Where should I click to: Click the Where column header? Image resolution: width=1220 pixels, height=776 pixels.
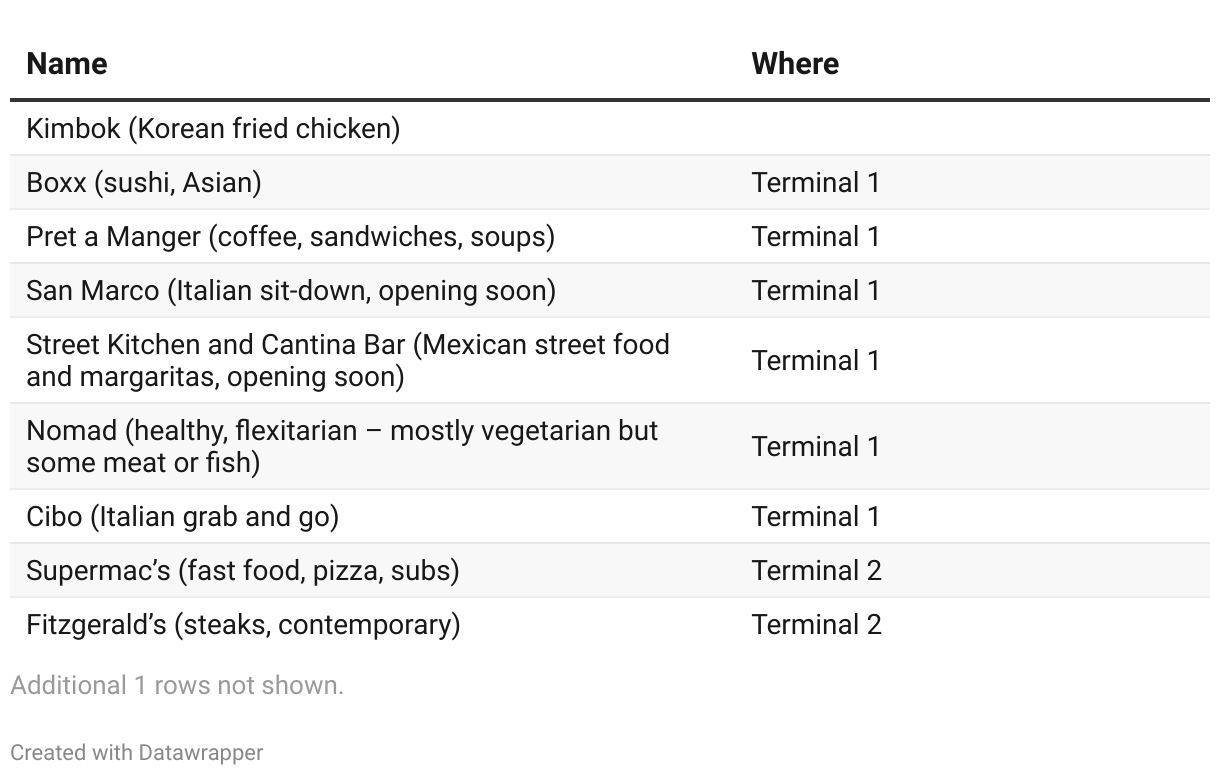coord(795,64)
